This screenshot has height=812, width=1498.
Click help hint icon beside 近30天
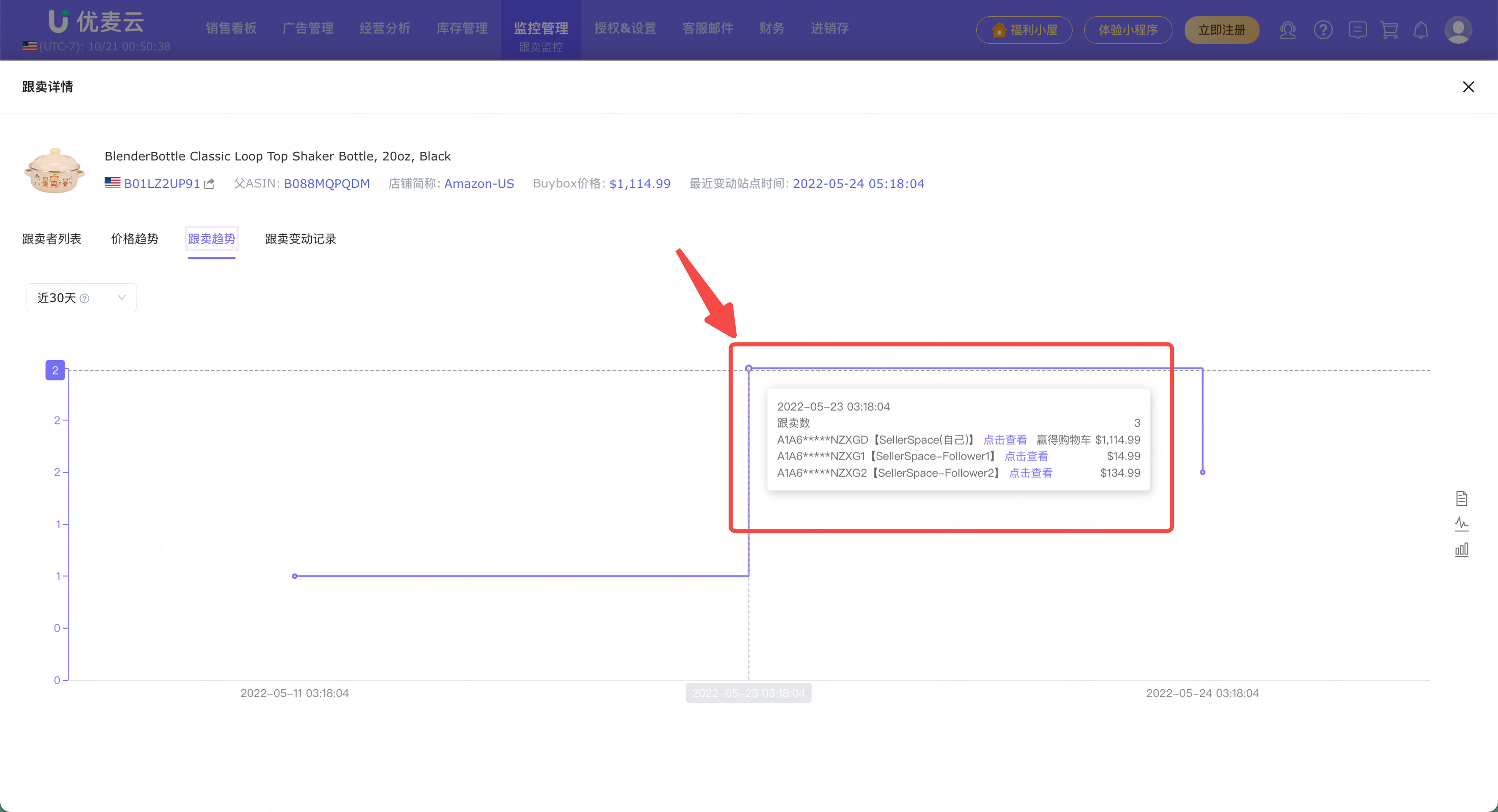[x=85, y=298]
